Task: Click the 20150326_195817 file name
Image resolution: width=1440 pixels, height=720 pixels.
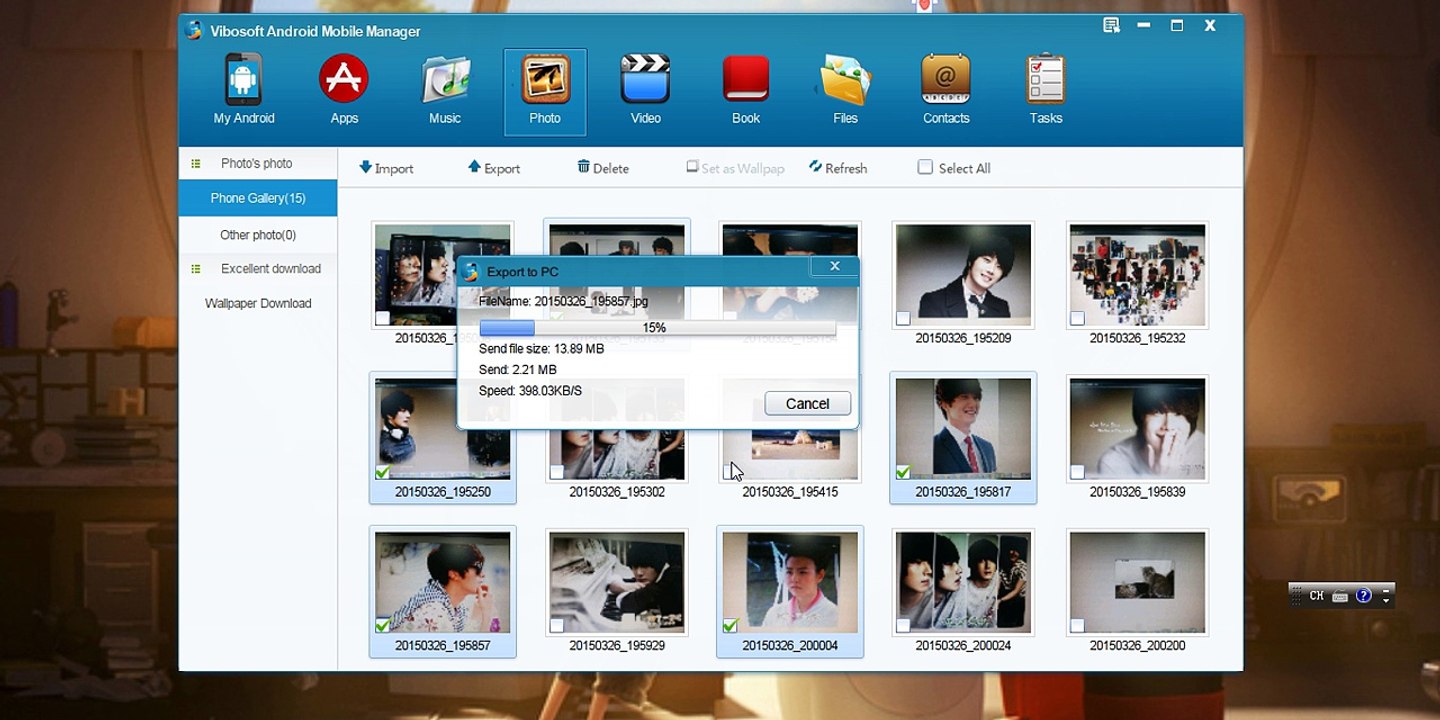Action: 963,492
